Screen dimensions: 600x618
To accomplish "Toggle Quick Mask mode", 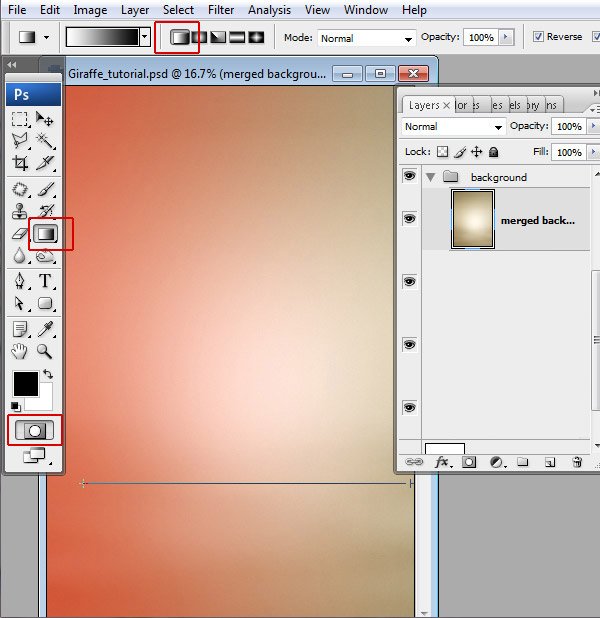I will point(33,430).
